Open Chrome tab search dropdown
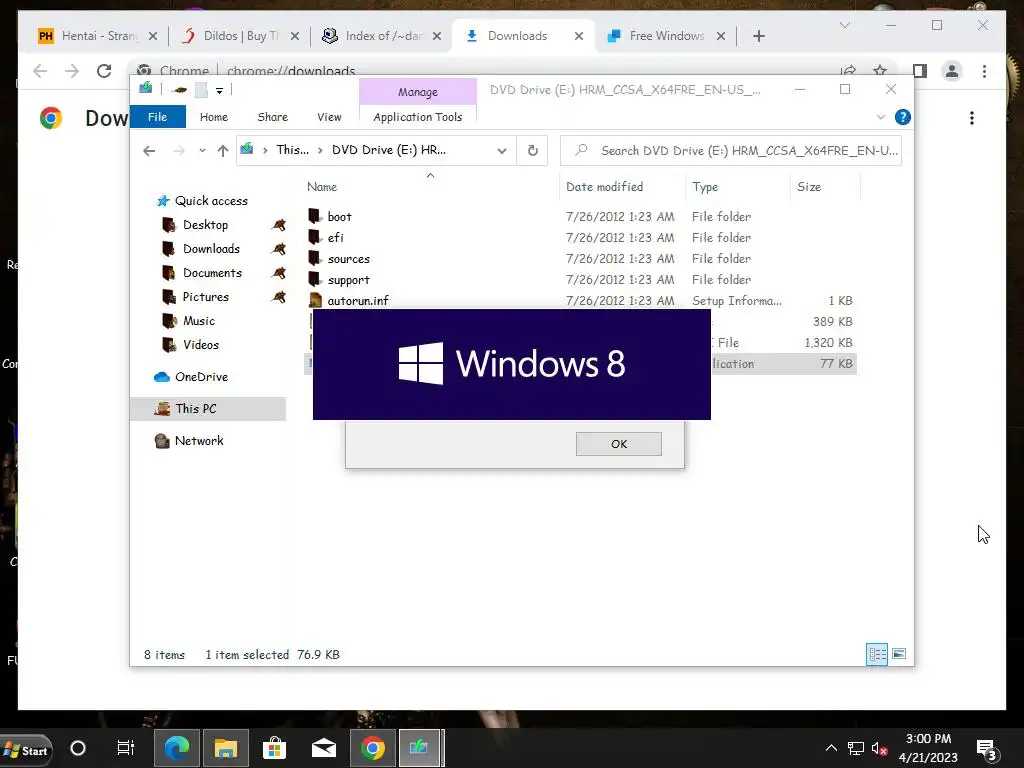Image resolution: width=1024 pixels, height=768 pixels. tap(844, 25)
